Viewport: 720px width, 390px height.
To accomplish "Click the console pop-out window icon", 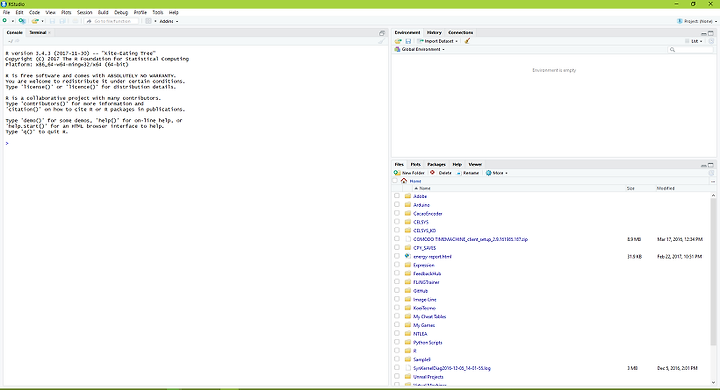I will 382,33.
